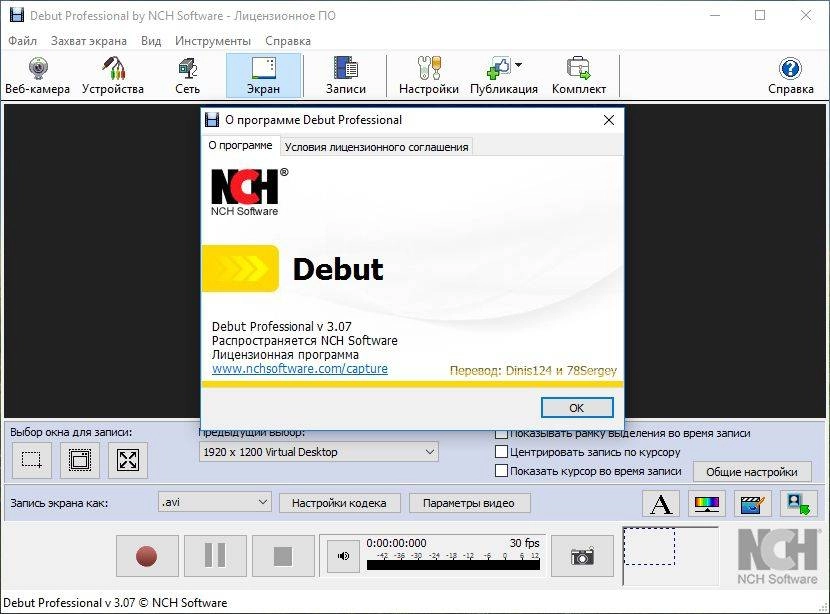This screenshot has height=614, width=830.
Task: Open the Файл menu
Action: [x=23, y=41]
